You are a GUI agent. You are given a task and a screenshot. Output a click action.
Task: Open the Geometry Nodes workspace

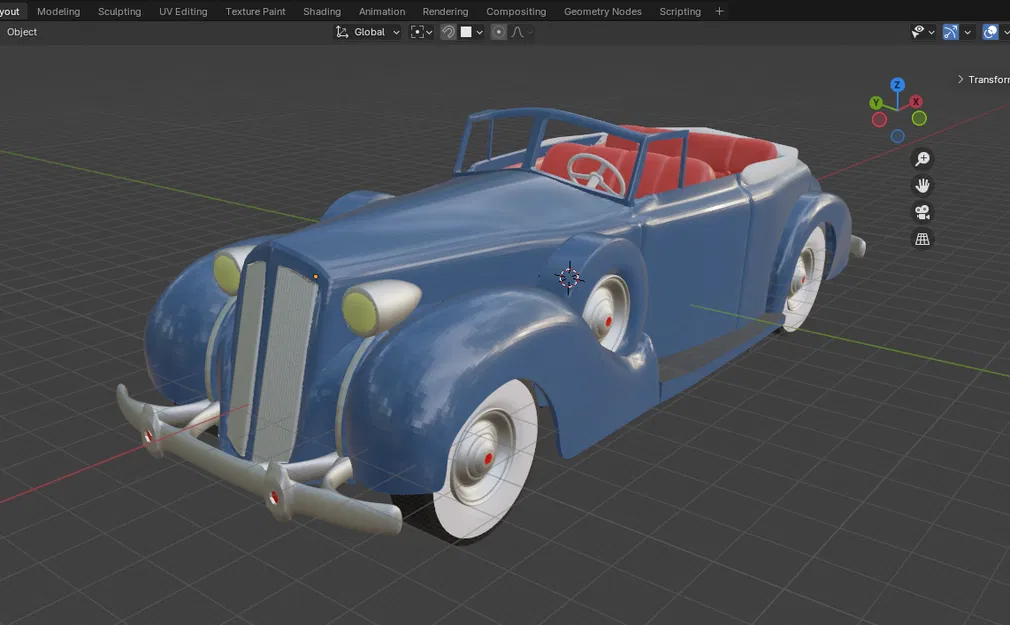coord(602,11)
